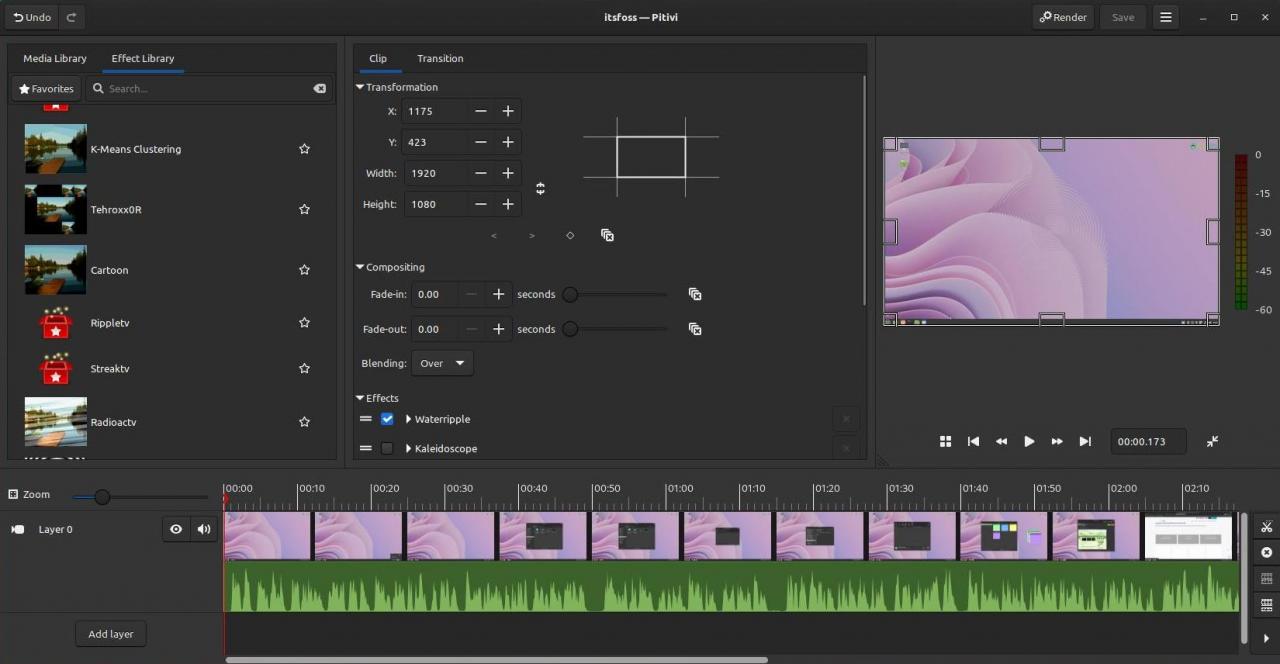Screen dimensions: 1280x664
Task: Add Cartoon effect to favorites
Action: pyautogui.click(x=304, y=270)
